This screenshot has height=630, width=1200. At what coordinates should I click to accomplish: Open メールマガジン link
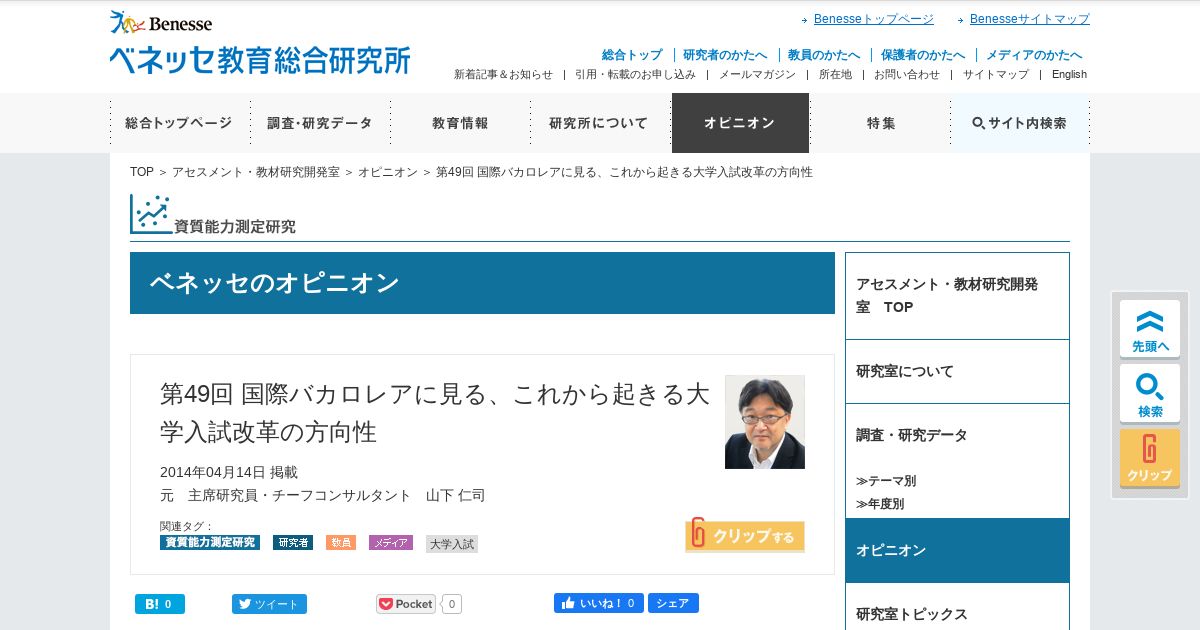[x=757, y=75]
